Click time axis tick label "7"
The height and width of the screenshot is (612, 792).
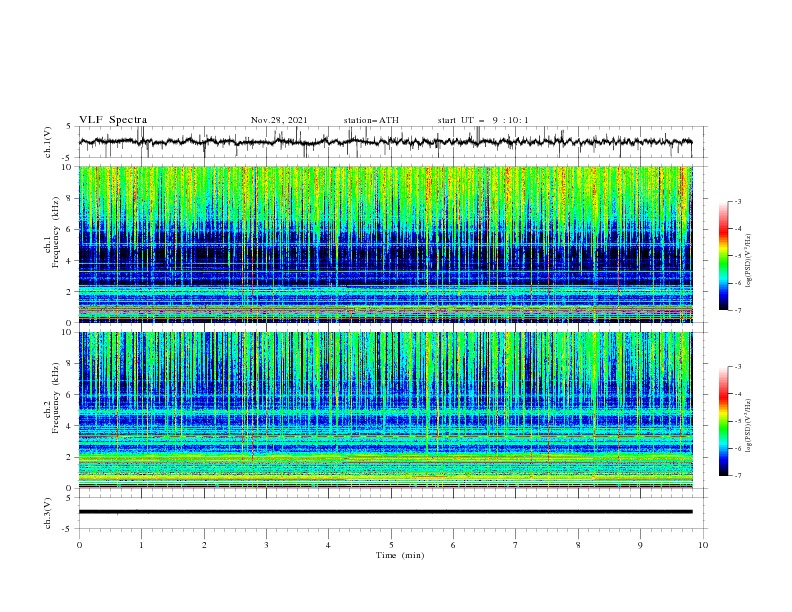click(x=516, y=545)
